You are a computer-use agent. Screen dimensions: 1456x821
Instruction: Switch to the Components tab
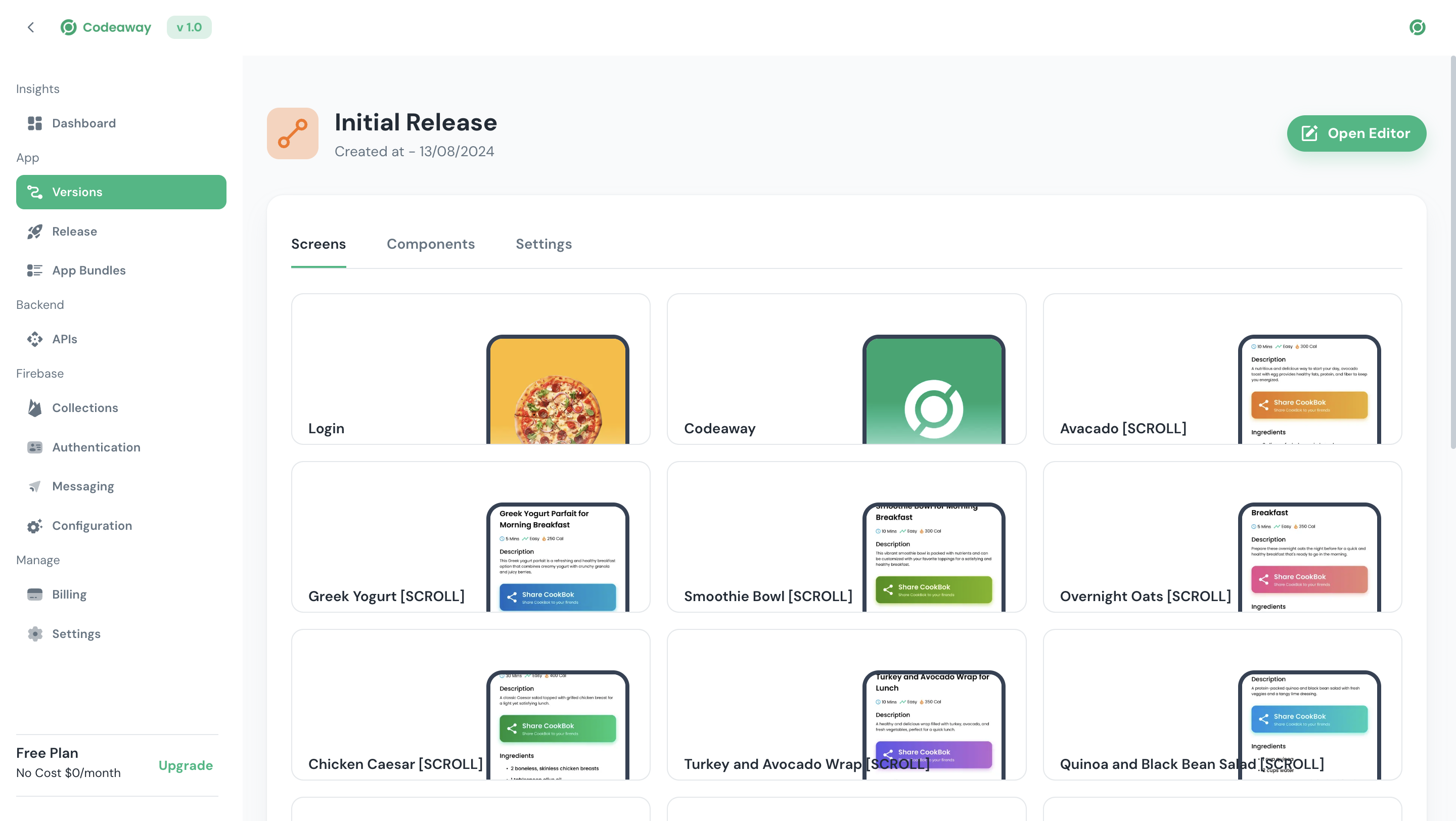click(430, 244)
